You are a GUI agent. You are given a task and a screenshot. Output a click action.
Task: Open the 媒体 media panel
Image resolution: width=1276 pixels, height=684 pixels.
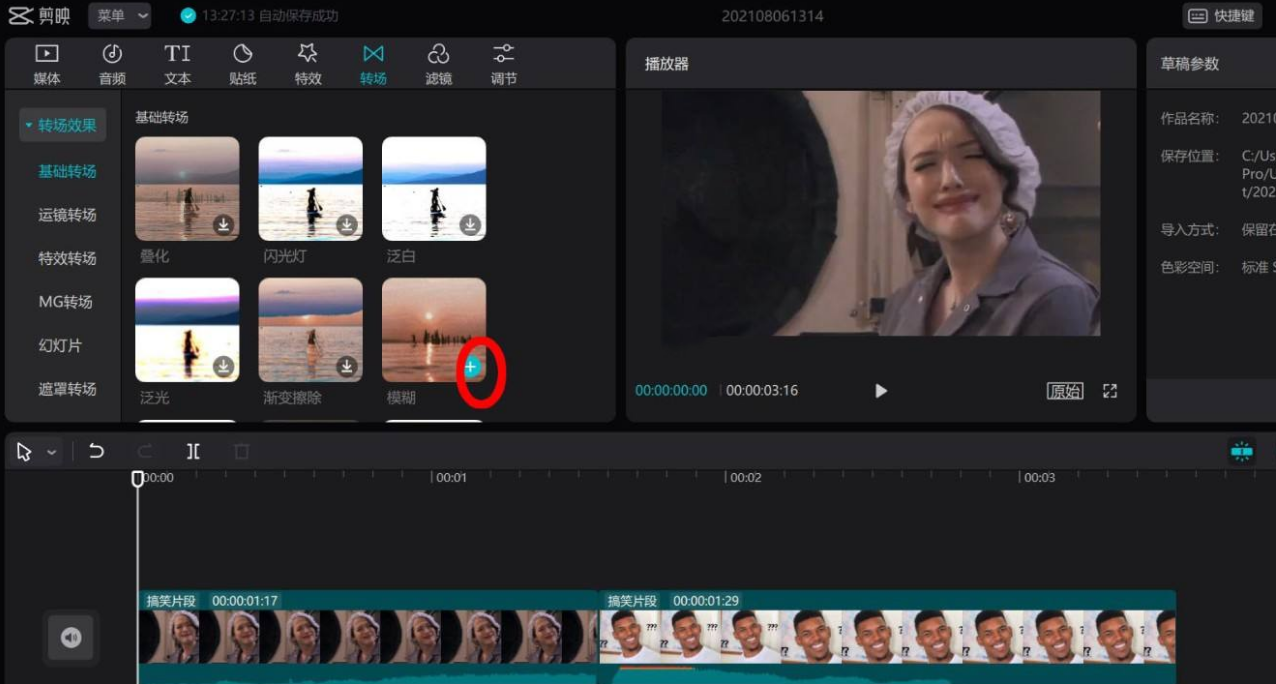47,64
